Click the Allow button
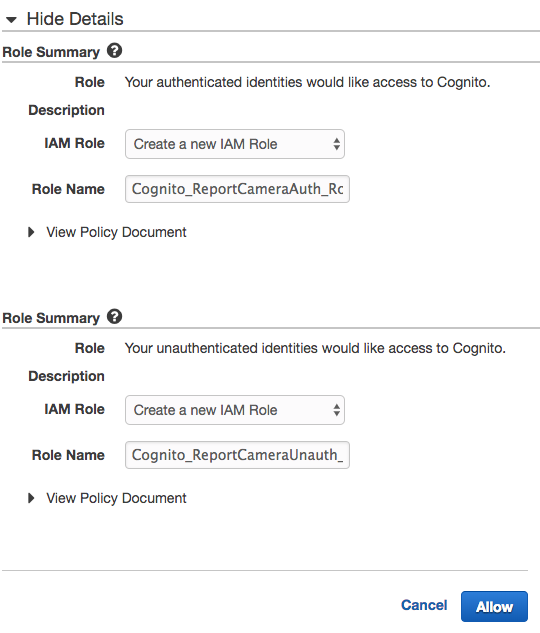The image size is (540, 633). [x=494, y=606]
